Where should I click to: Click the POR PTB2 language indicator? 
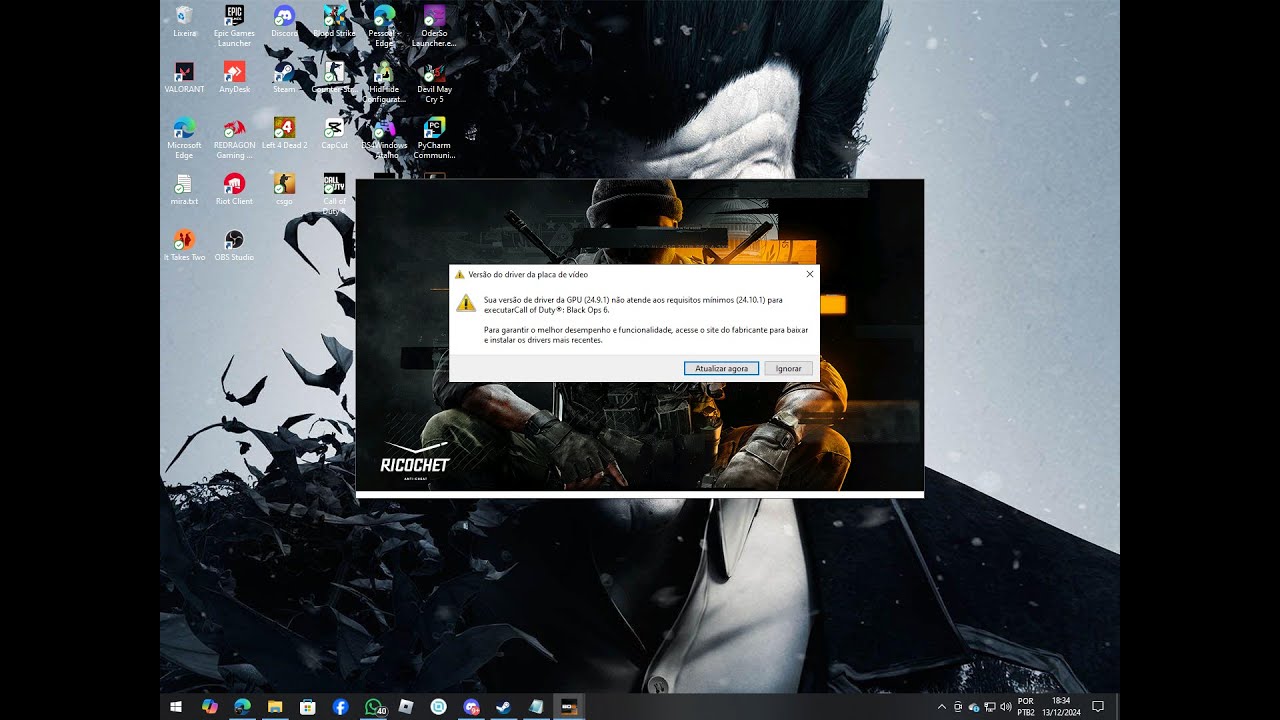coord(1026,706)
